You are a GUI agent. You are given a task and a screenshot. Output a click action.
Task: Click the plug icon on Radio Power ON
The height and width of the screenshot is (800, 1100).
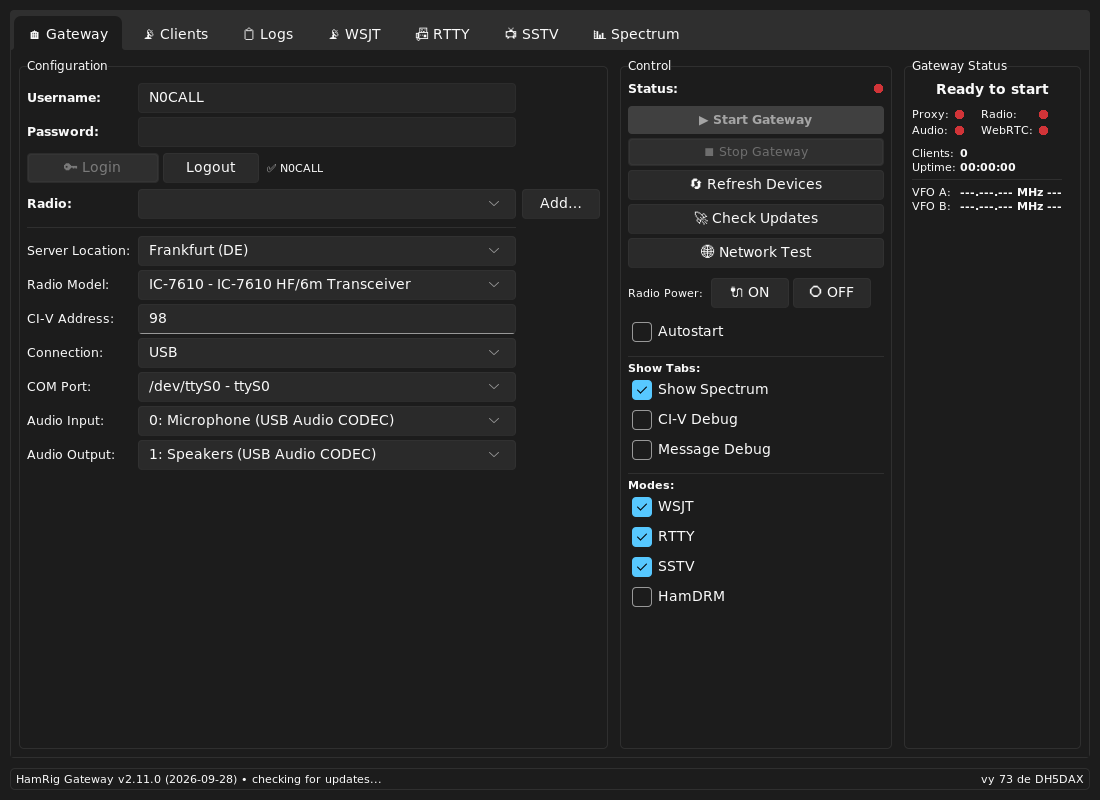click(737, 292)
